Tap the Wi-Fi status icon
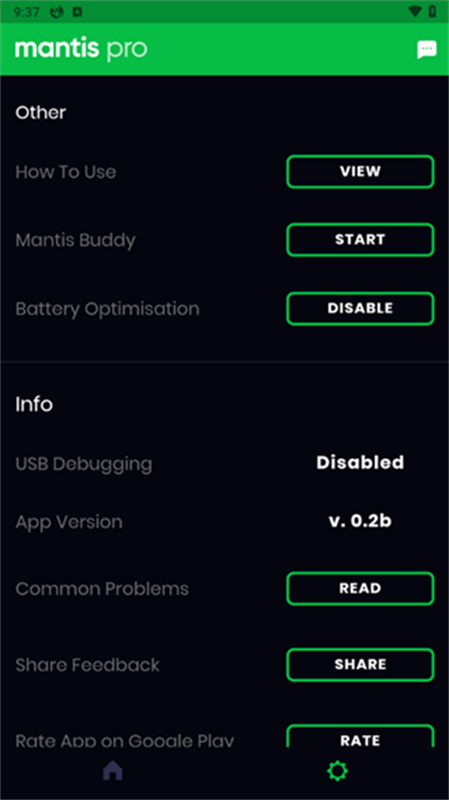Viewport: 449px width, 800px height. tap(415, 11)
